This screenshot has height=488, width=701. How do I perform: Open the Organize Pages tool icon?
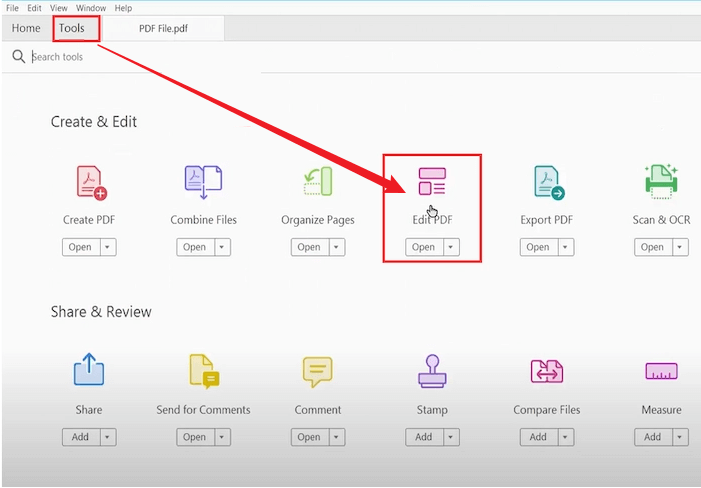(318, 181)
